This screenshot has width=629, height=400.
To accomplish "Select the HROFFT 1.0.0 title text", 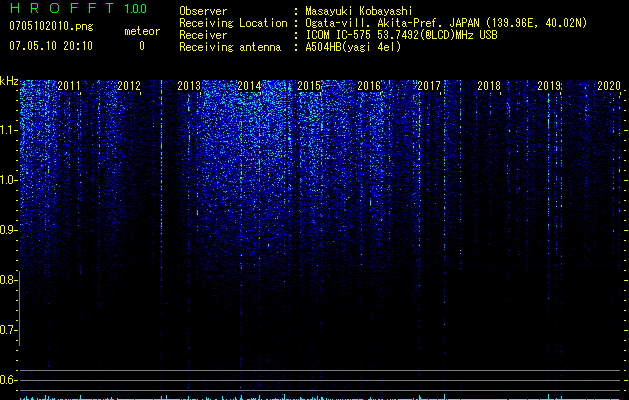I will point(78,8).
